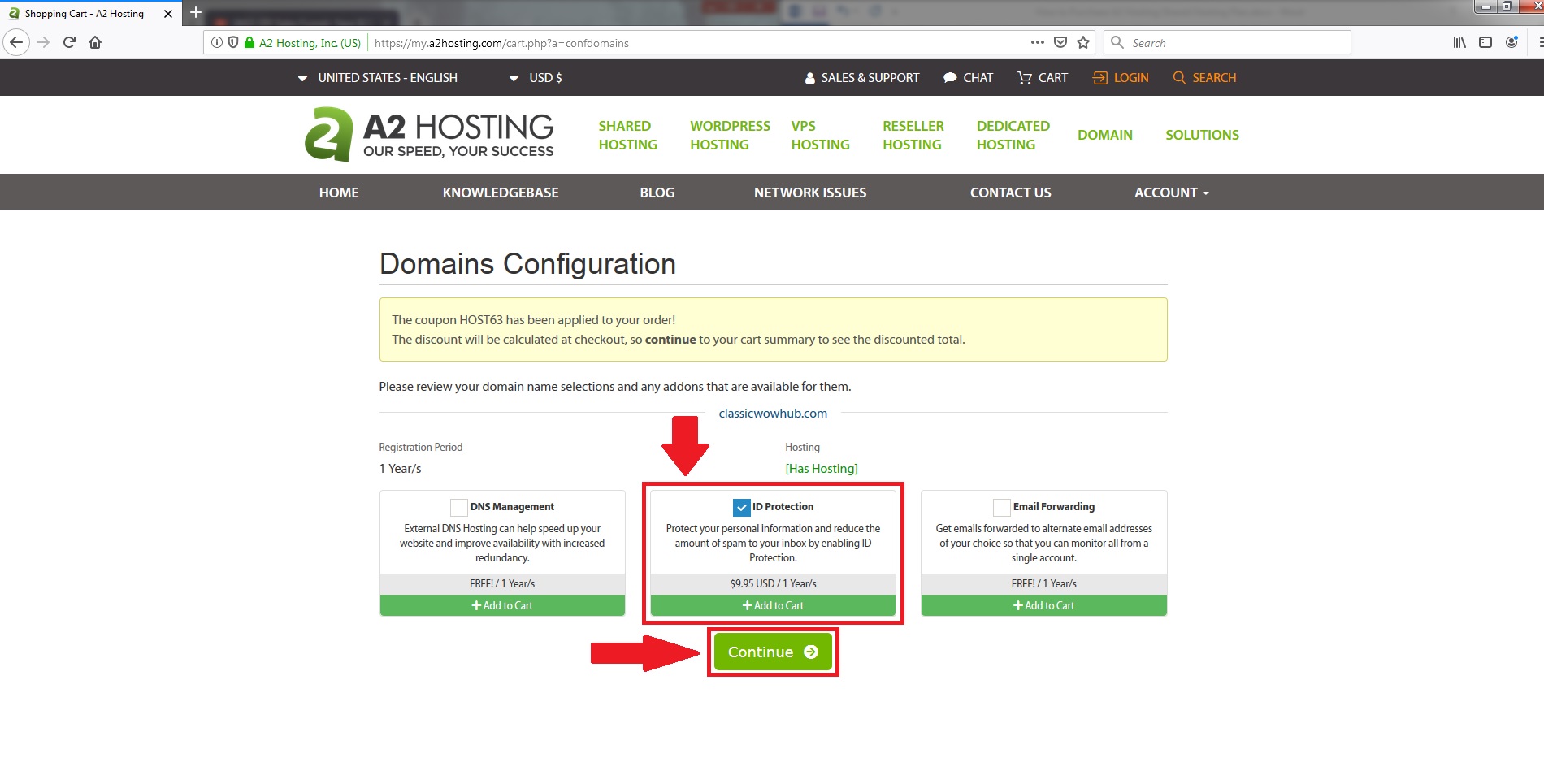Save page to Pocket icon
This screenshot has height=784, width=1544.
tap(1060, 42)
